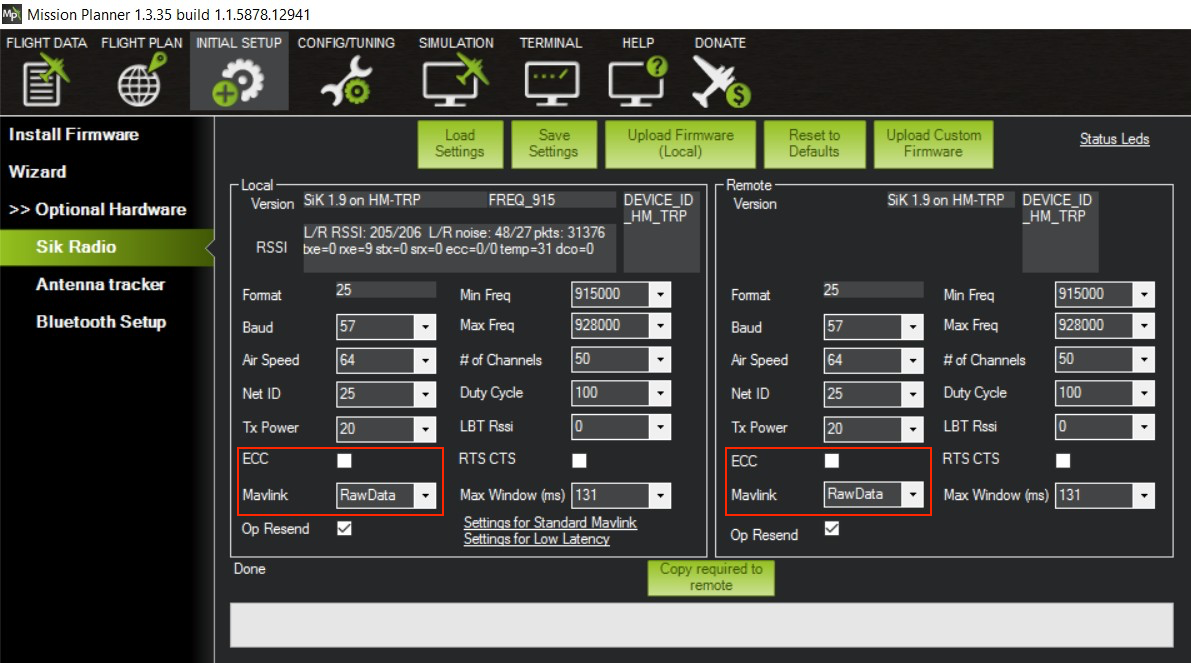Open the Flight Data icon
The height and width of the screenshot is (663, 1191).
[x=46, y=81]
